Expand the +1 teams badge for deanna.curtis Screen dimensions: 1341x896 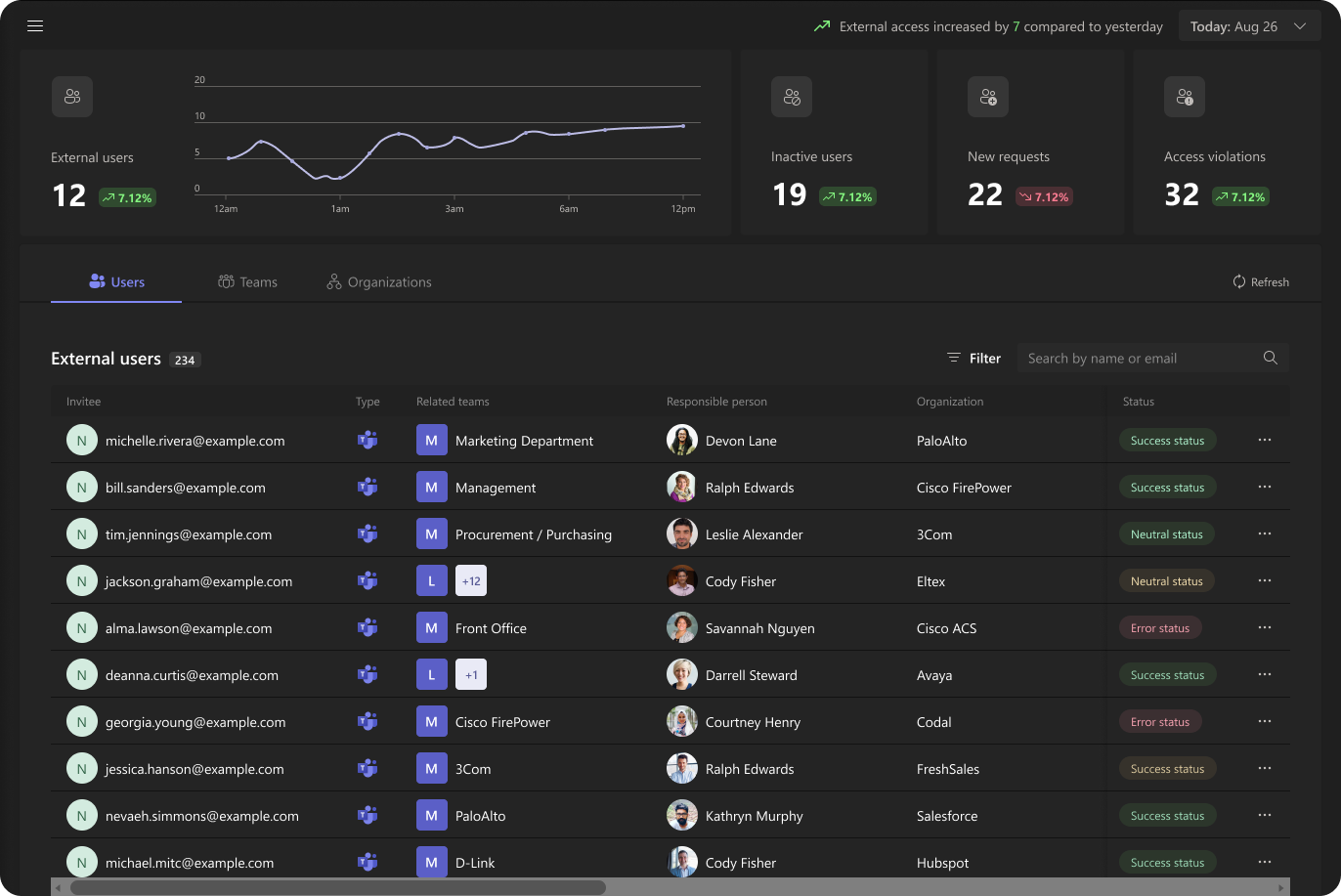pos(471,675)
